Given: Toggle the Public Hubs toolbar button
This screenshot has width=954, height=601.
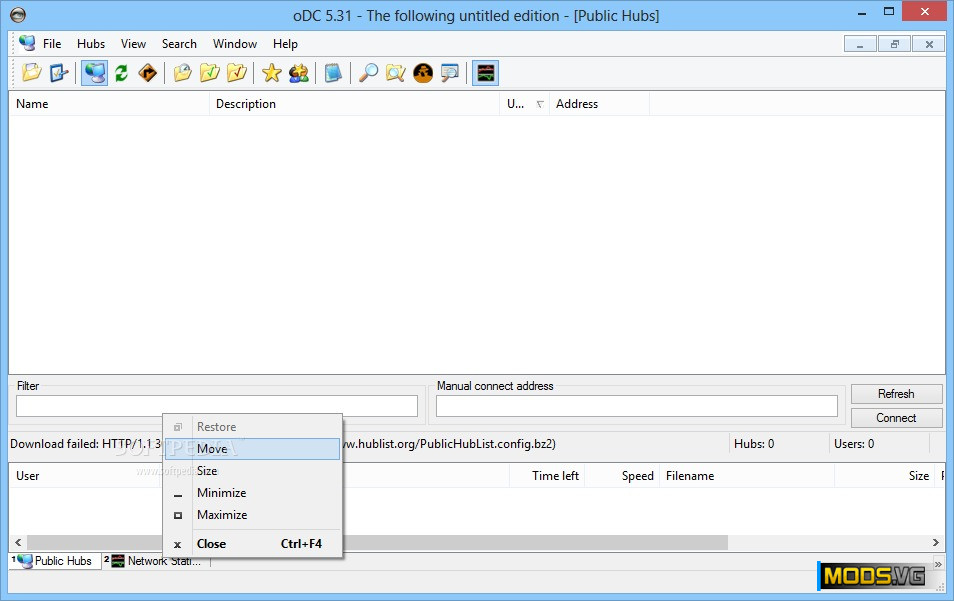Looking at the screenshot, I should pyautogui.click(x=95, y=72).
